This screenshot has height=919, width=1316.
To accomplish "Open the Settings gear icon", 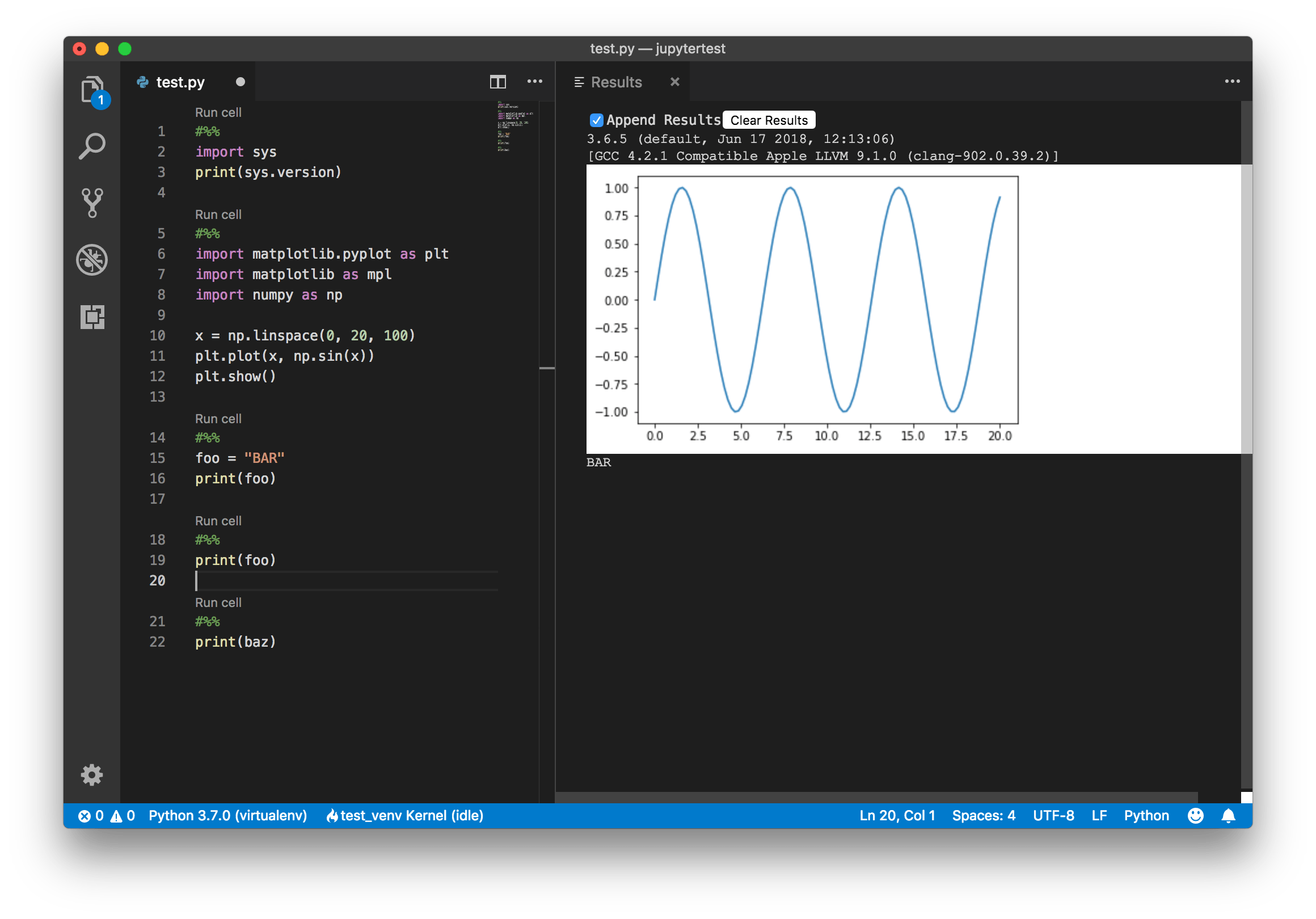I will point(92,775).
